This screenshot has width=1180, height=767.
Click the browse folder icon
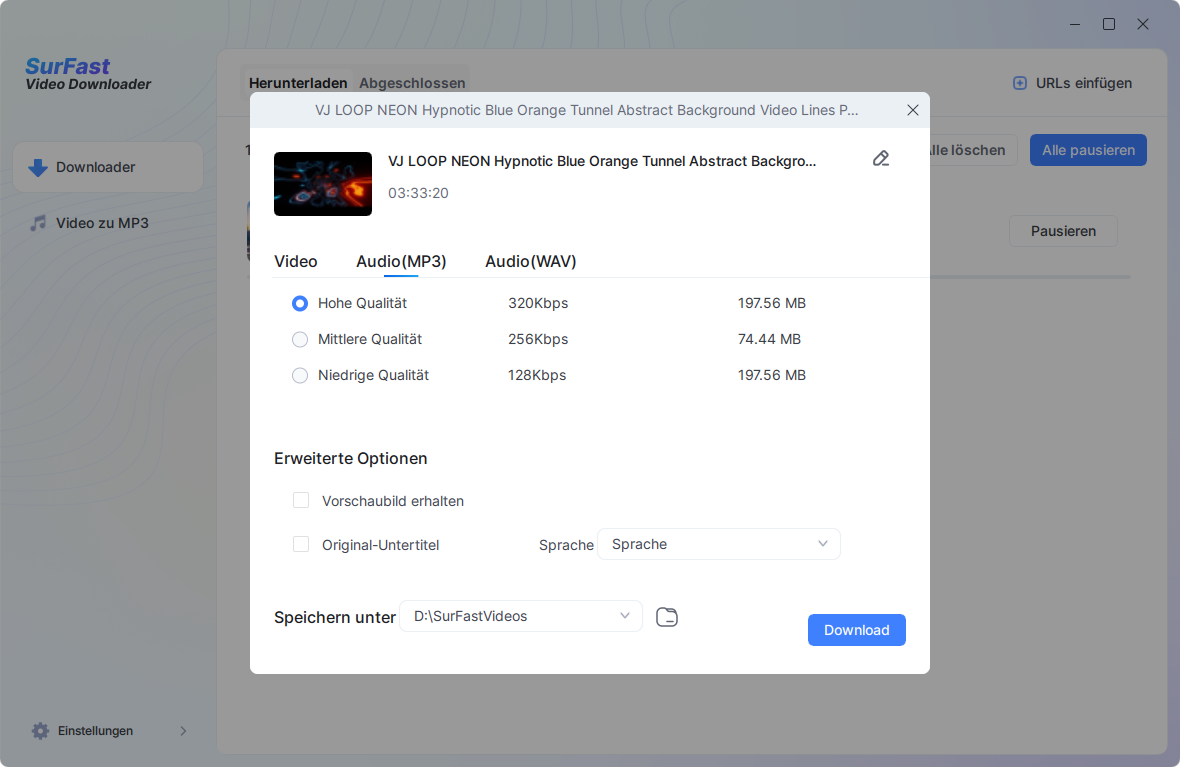coord(667,617)
